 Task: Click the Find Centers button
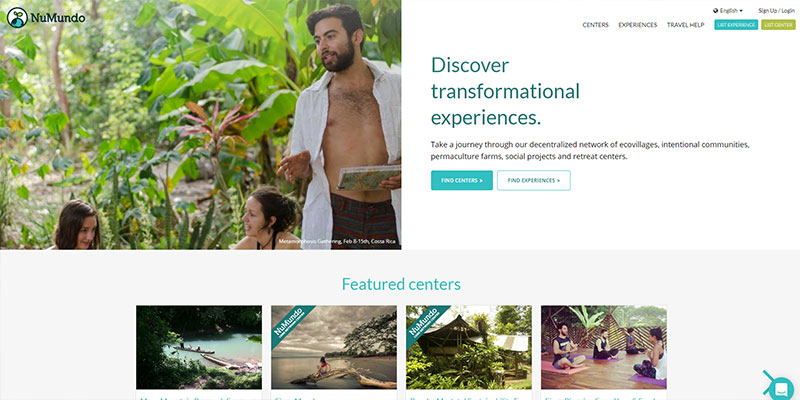click(462, 180)
